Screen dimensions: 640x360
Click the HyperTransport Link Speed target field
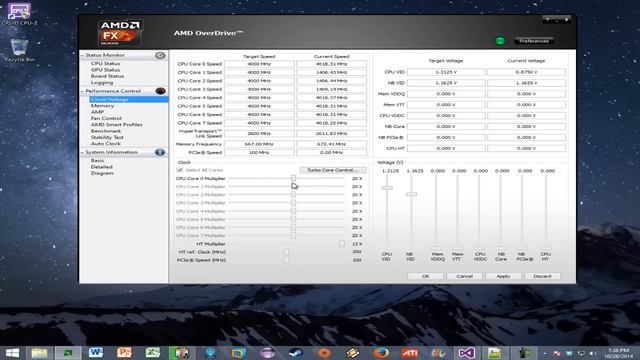point(259,133)
